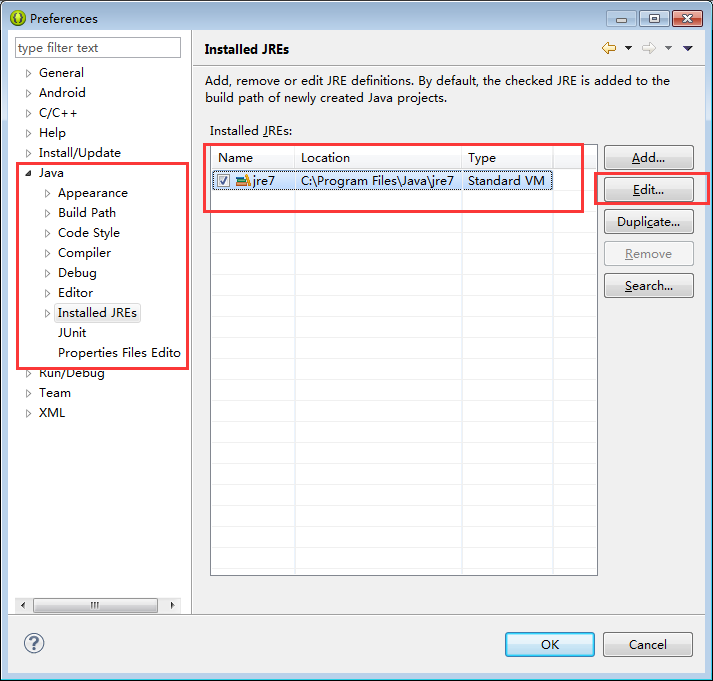
Task: Click the tree horizontal scrollbar thumb
Action: point(95,606)
